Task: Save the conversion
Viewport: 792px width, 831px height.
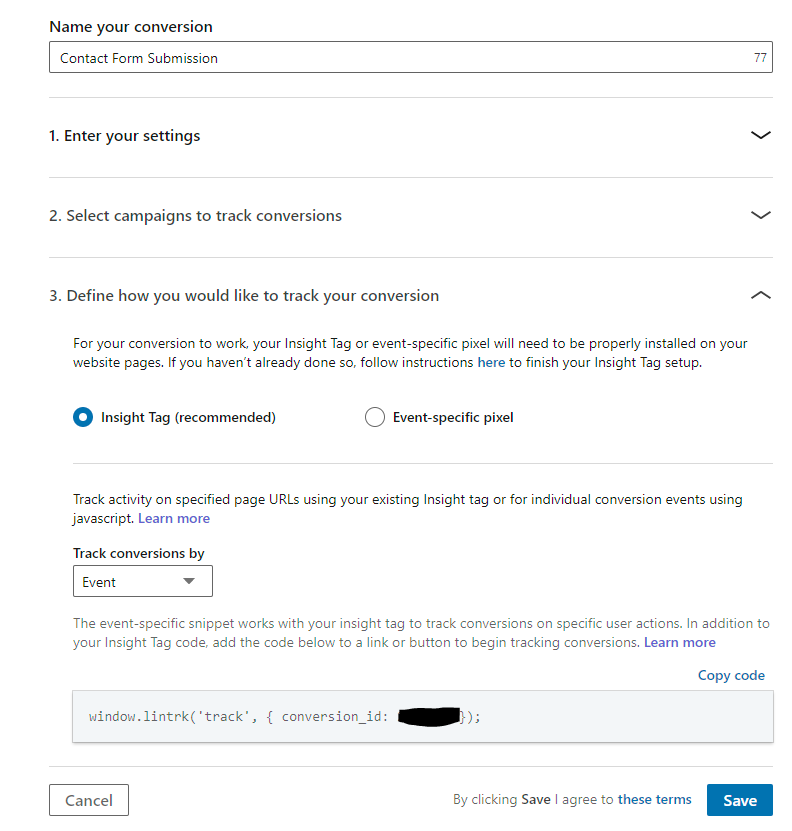Action: tap(739, 799)
